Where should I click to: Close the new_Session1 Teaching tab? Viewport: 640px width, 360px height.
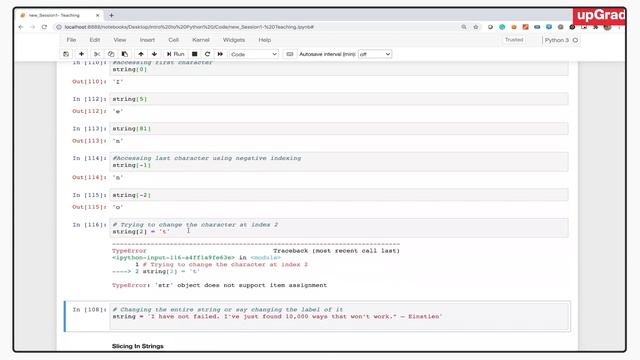click(98, 16)
